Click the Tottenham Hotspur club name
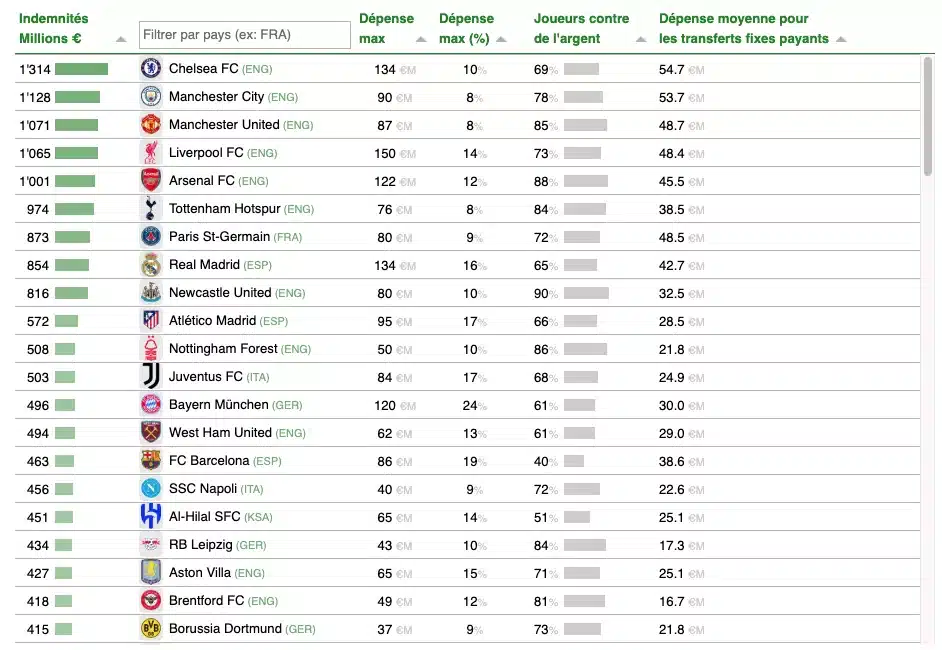Image resolution: width=942 pixels, height=650 pixels. (225, 208)
